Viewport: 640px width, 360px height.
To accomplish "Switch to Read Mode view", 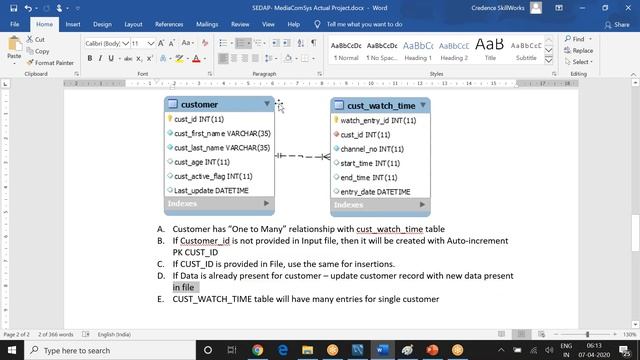I will 501,334.
